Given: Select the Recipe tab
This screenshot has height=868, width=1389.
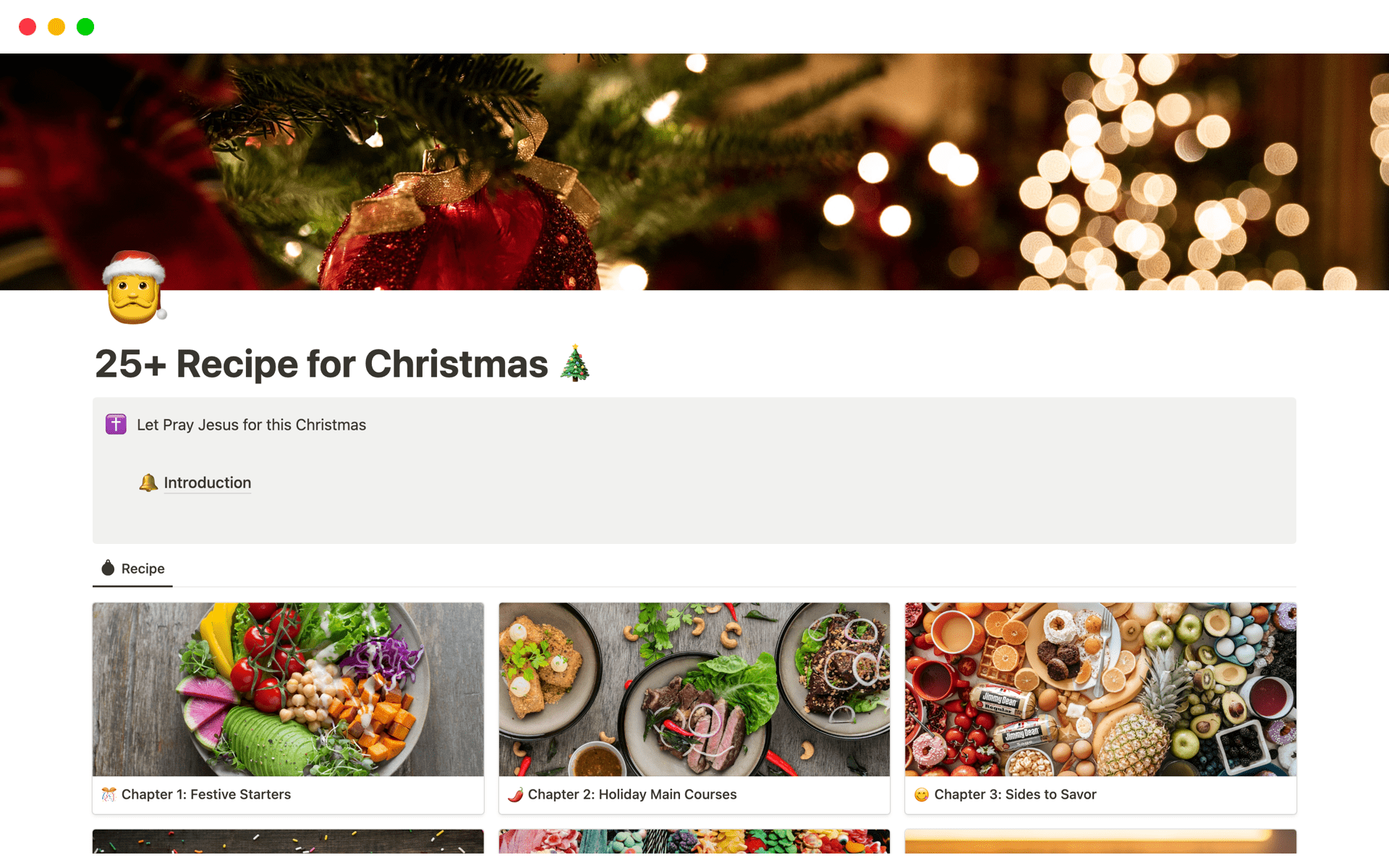Looking at the screenshot, I should [x=143, y=569].
